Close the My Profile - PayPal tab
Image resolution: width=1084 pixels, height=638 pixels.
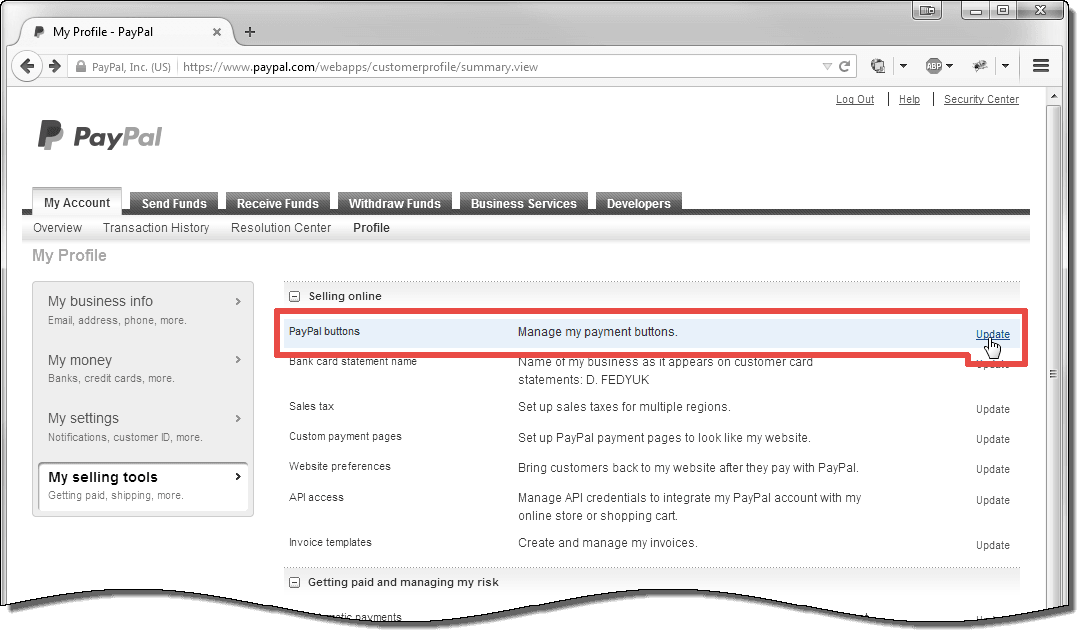[216, 32]
